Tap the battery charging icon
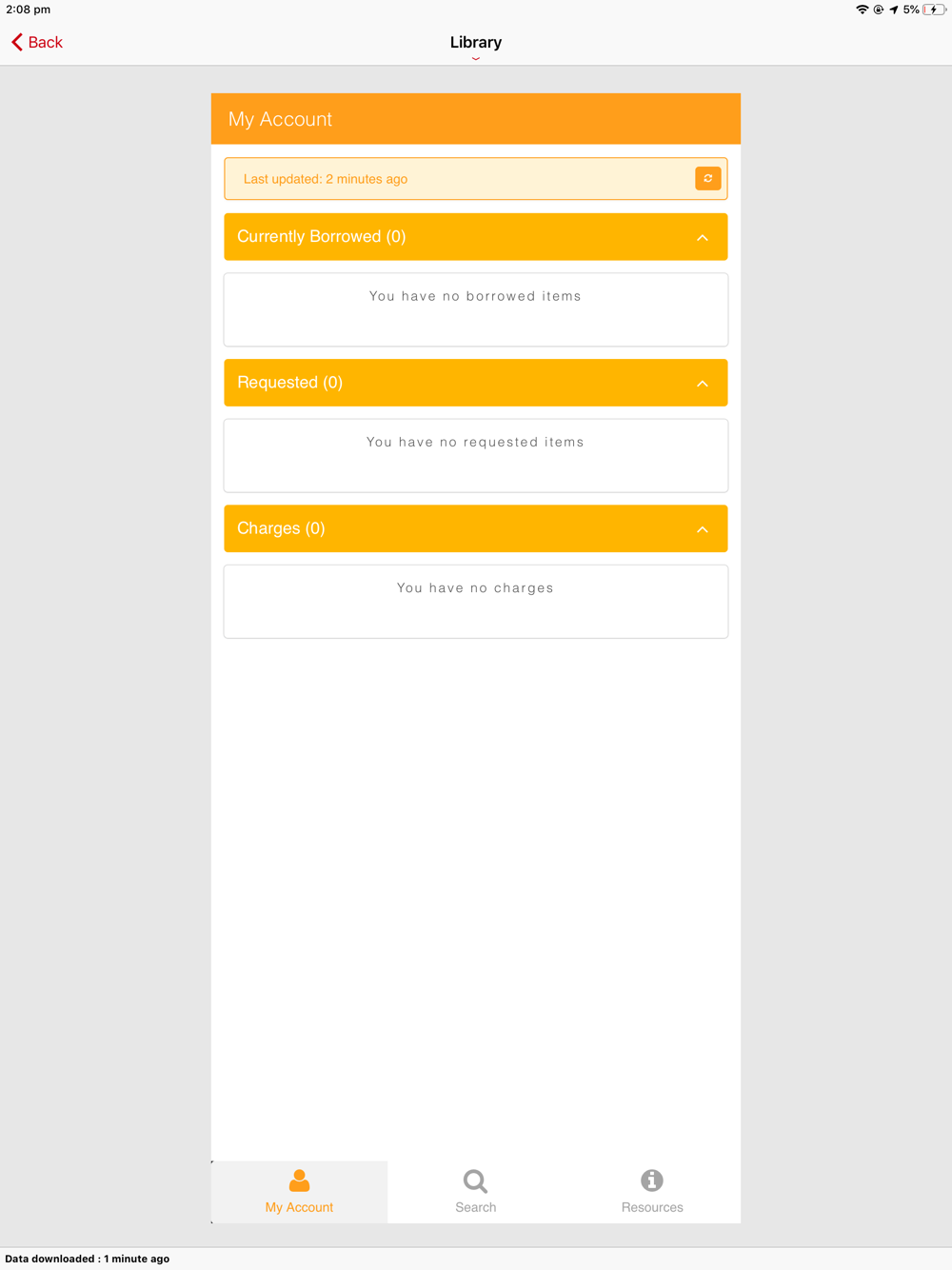Viewport: 952px width, 1270px height. [x=934, y=10]
